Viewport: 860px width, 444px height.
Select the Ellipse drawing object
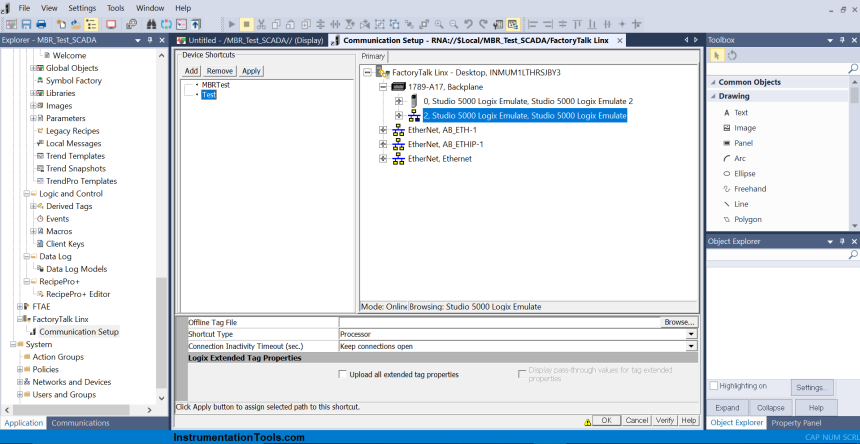[x=744, y=174]
